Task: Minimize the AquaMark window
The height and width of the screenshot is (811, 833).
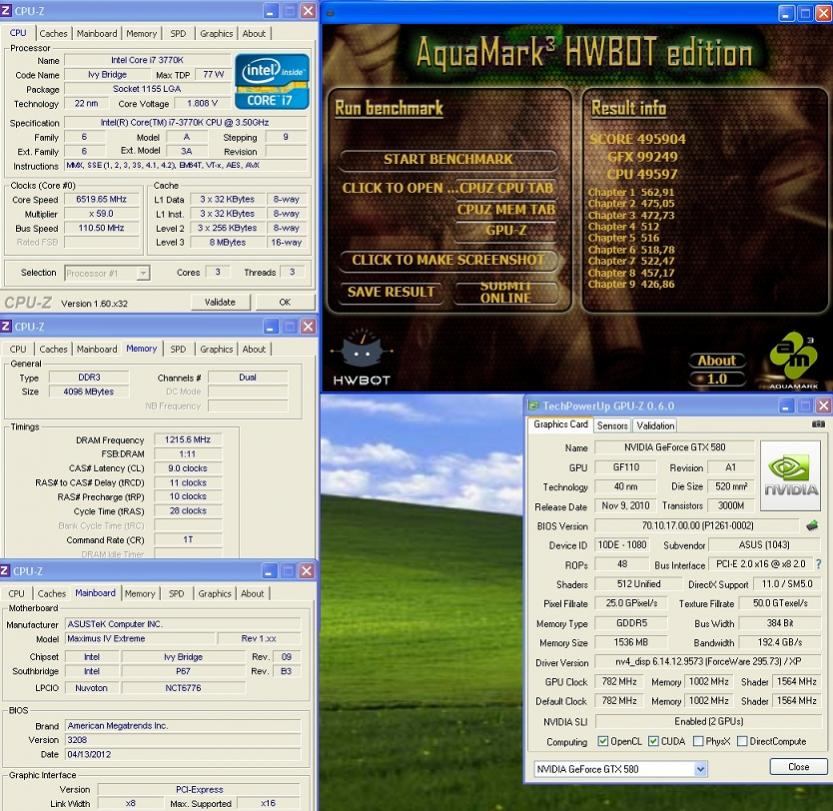Action: [786, 13]
